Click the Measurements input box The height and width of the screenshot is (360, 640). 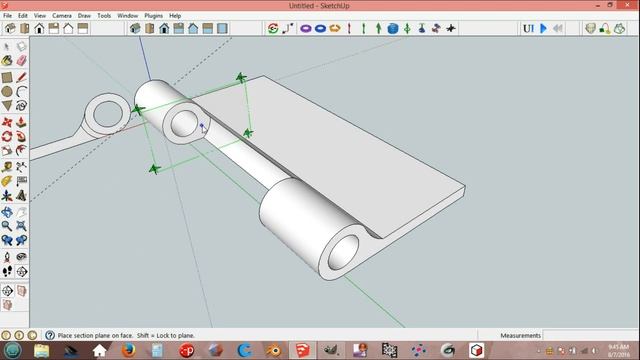click(590, 336)
